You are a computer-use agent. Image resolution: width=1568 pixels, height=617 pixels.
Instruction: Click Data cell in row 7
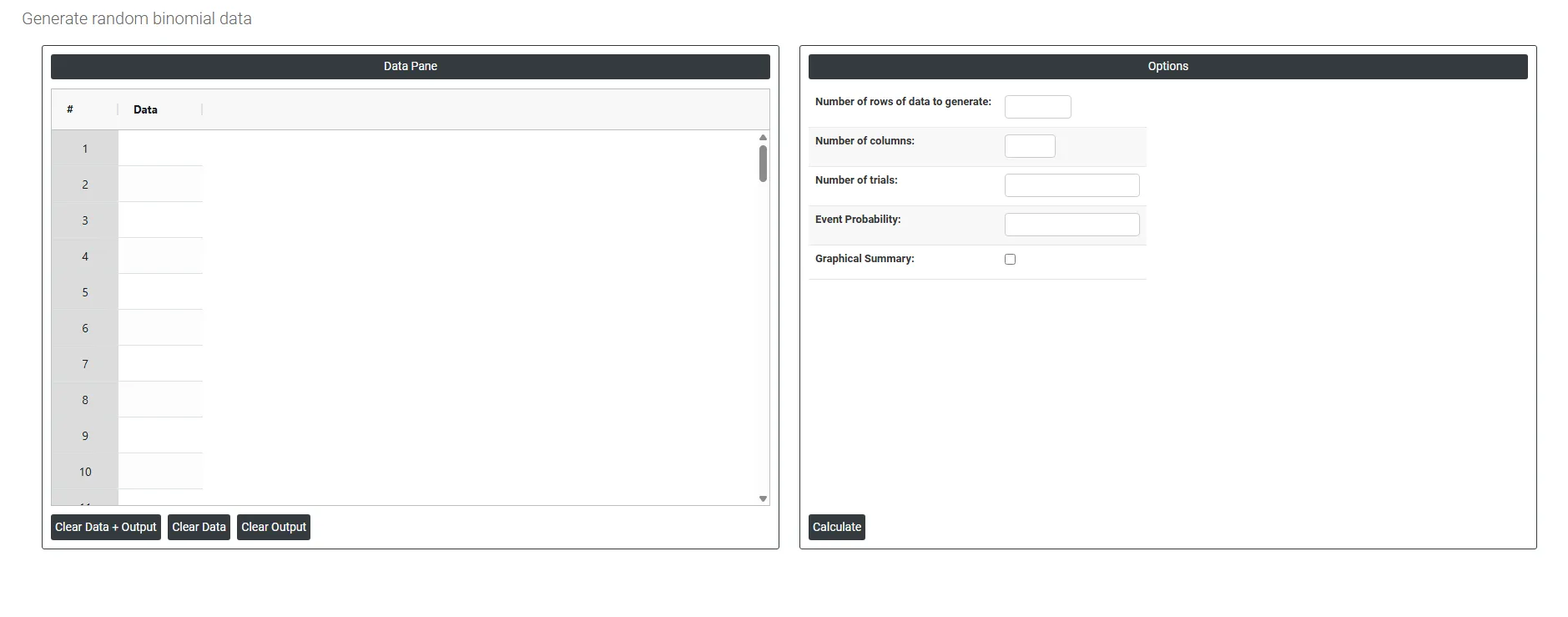(160, 364)
